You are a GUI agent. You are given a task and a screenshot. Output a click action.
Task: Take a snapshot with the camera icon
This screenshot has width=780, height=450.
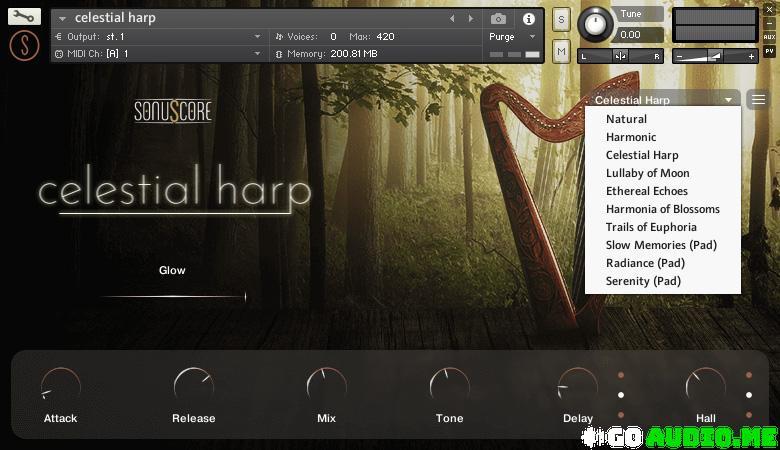point(498,19)
